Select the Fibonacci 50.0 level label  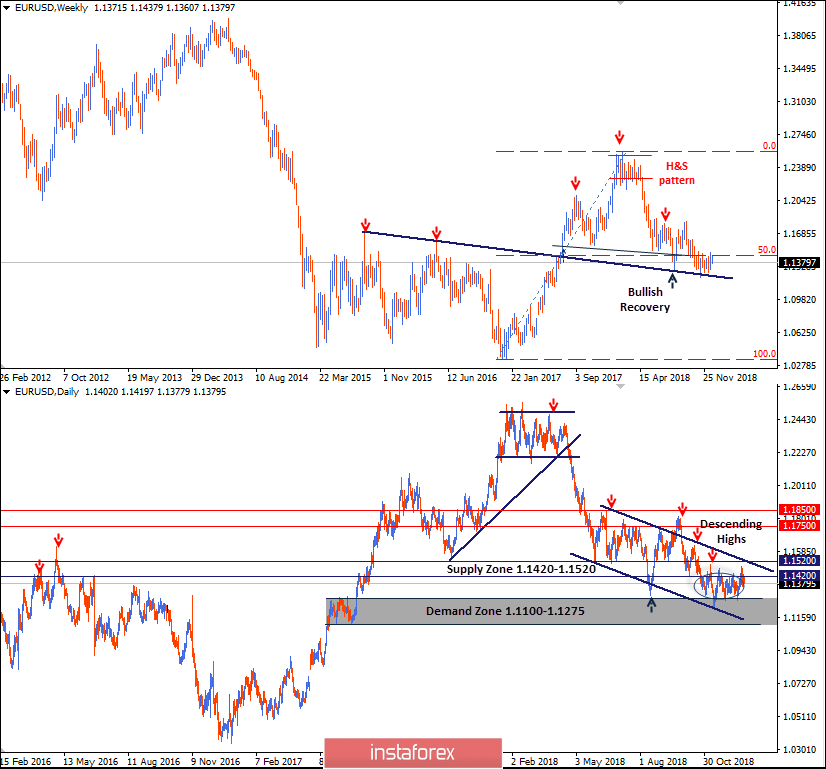(x=766, y=250)
